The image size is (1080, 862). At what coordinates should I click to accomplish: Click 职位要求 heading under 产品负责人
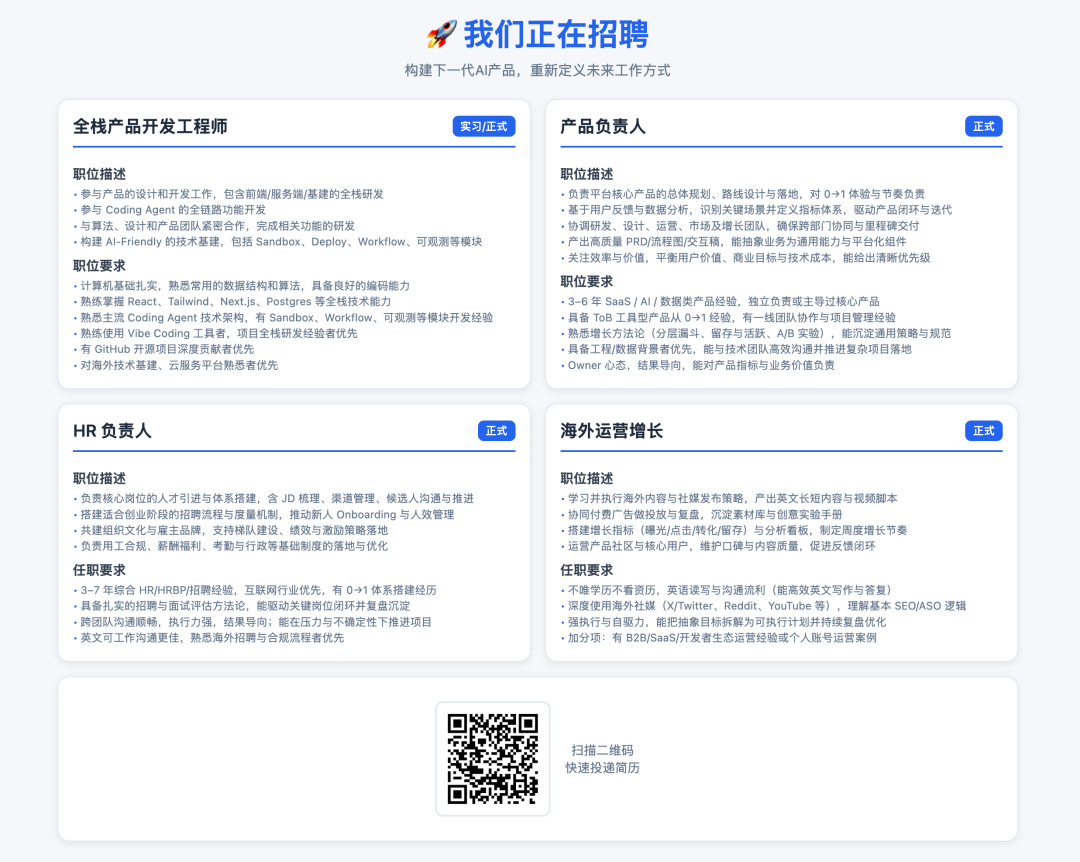(586, 282)
